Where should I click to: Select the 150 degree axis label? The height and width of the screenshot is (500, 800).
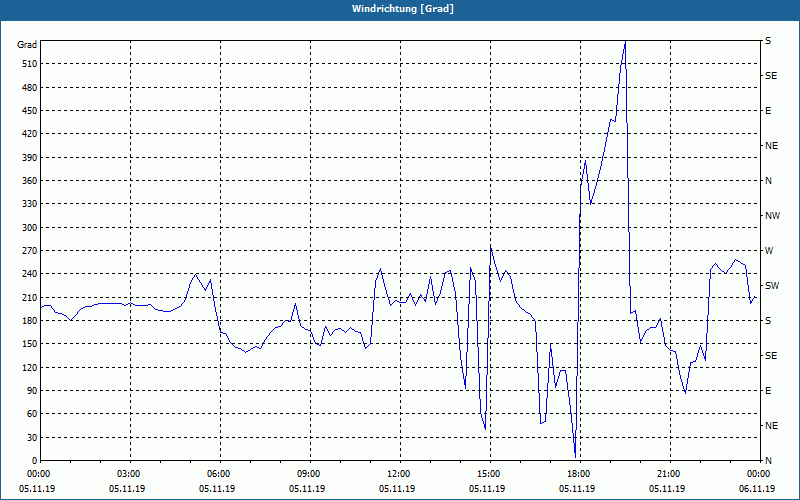(x=30, y=344)
